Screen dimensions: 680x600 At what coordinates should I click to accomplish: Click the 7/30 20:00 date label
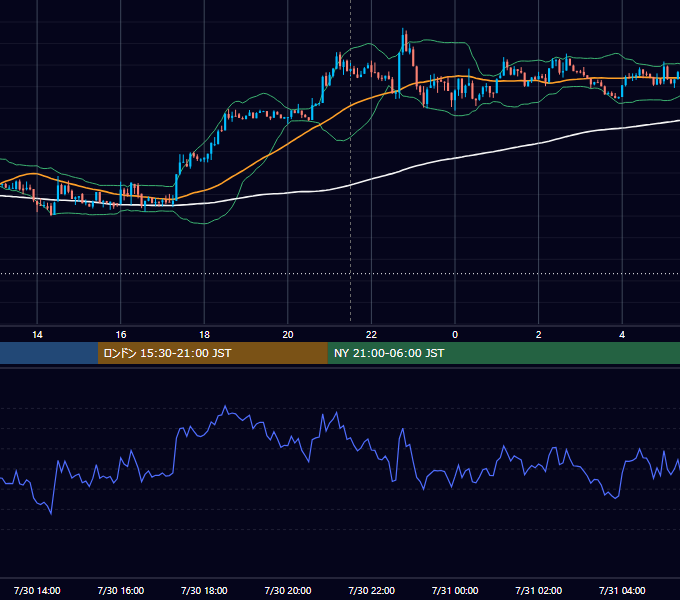pyautogui.click(x=288, y=590)
